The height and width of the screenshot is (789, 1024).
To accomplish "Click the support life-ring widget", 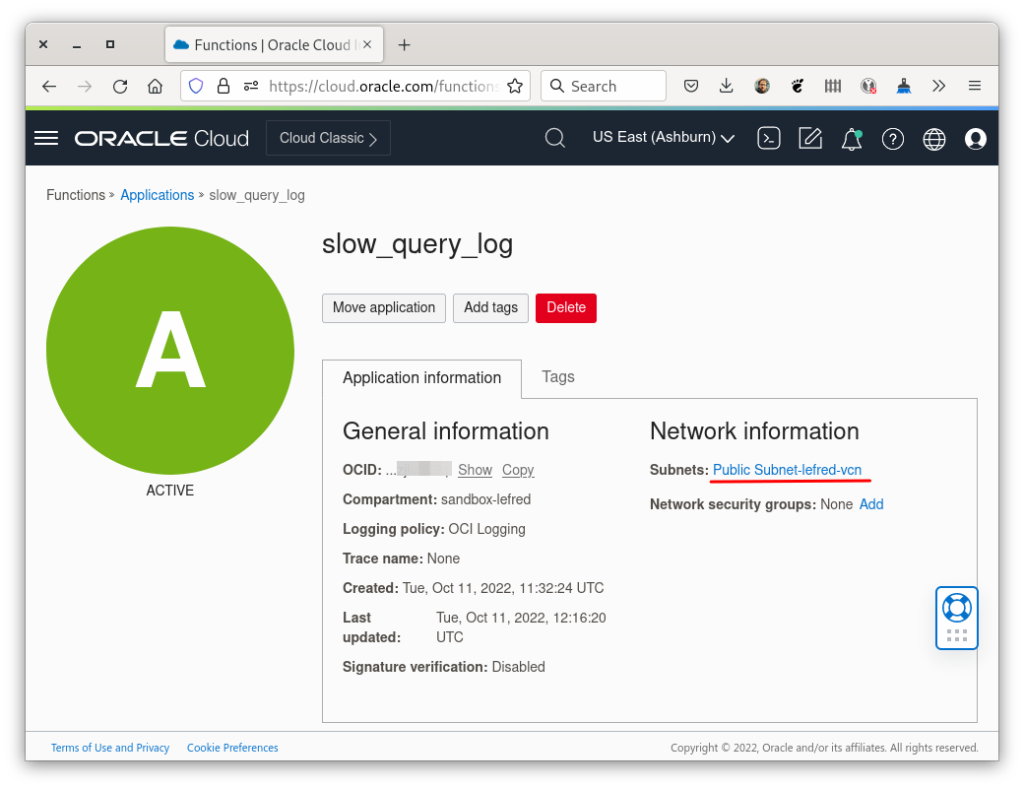I will coord(956,617).
